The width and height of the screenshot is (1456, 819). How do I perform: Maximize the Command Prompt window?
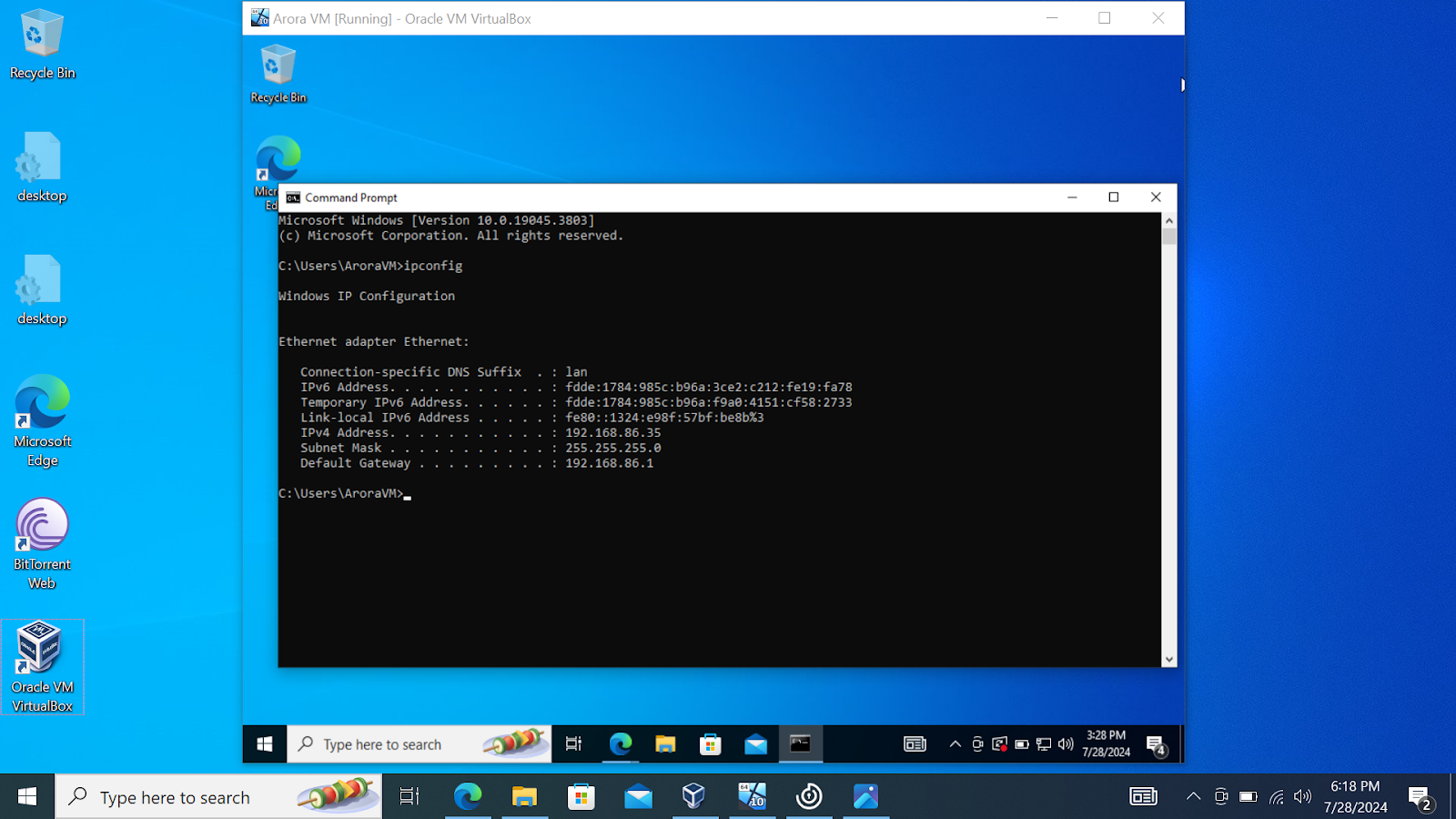pos(1113,197)
